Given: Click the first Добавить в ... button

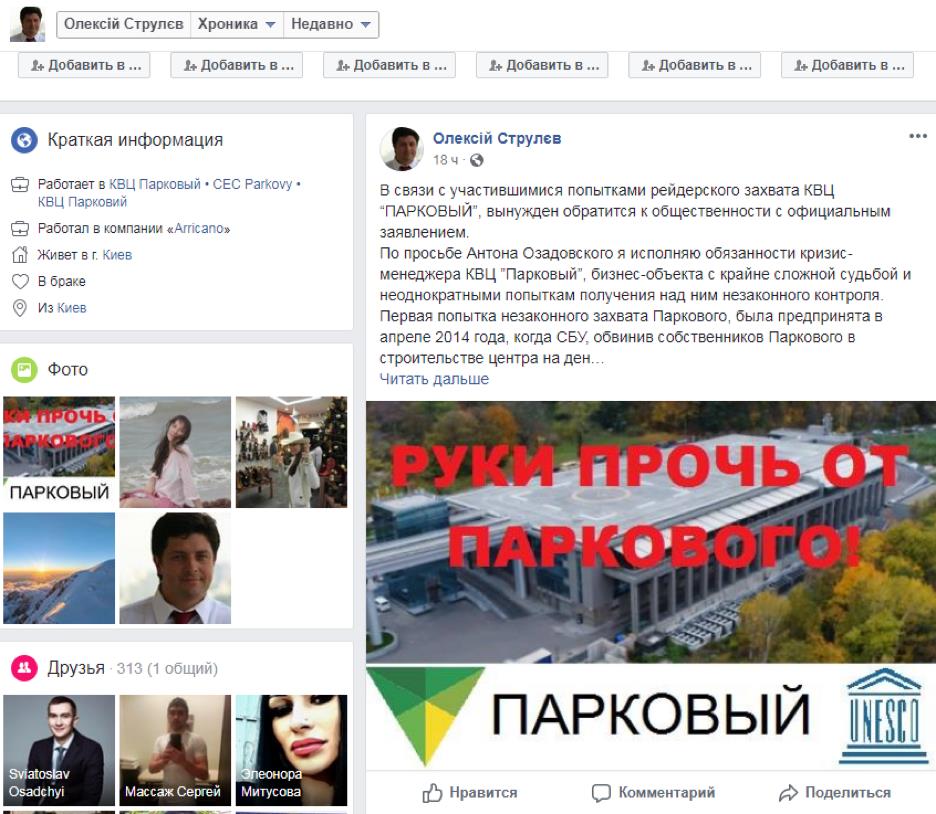Looking at the screenshot, I should pyautogui.click(x=84, y=65).
